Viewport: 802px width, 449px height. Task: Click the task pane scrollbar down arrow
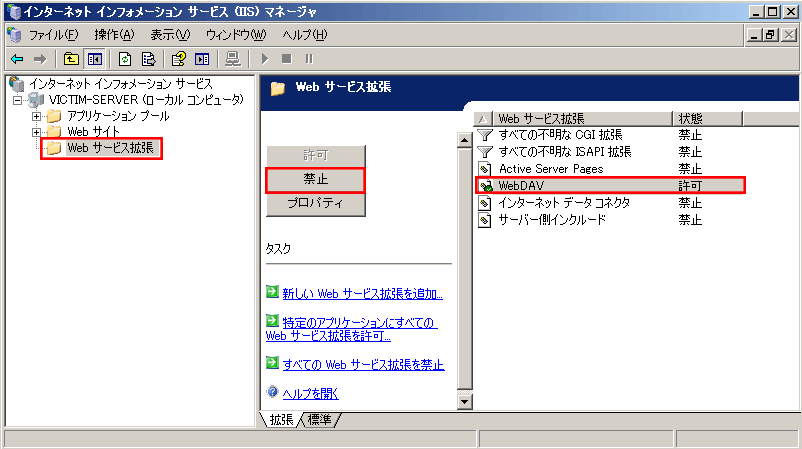pos(464,401)
